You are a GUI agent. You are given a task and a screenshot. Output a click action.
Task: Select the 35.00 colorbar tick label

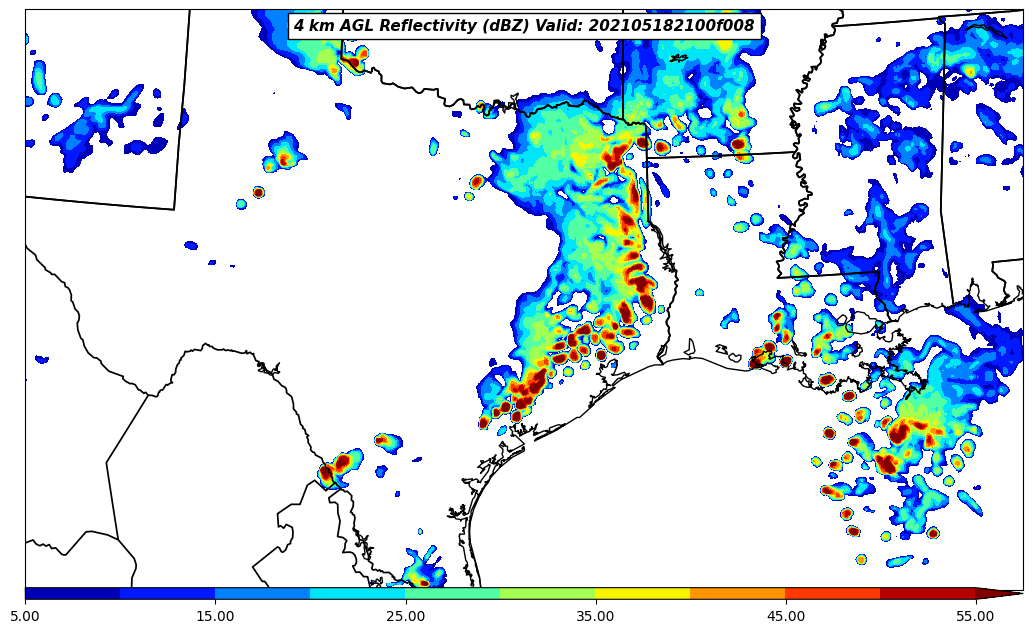(x=595, y=616)
